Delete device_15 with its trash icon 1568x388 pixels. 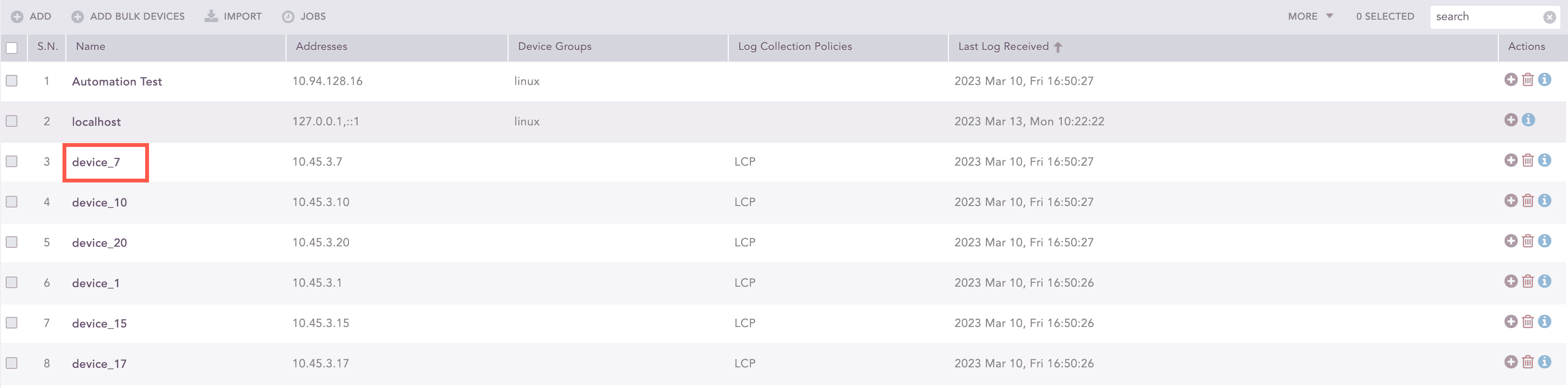(x=1528, y=321)
